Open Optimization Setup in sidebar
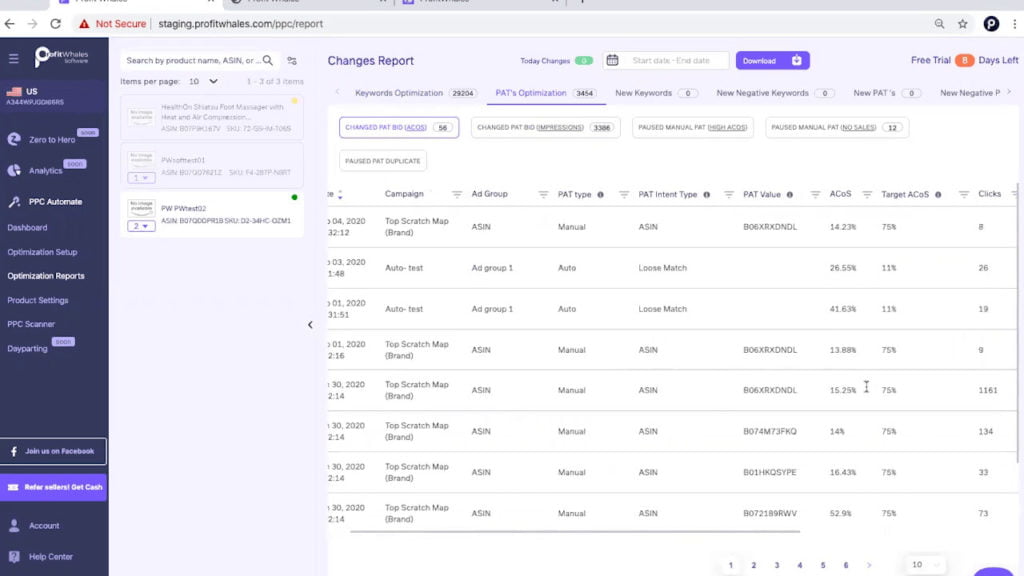The width and height of the screenshot is (1024, 576). (42, 252)
